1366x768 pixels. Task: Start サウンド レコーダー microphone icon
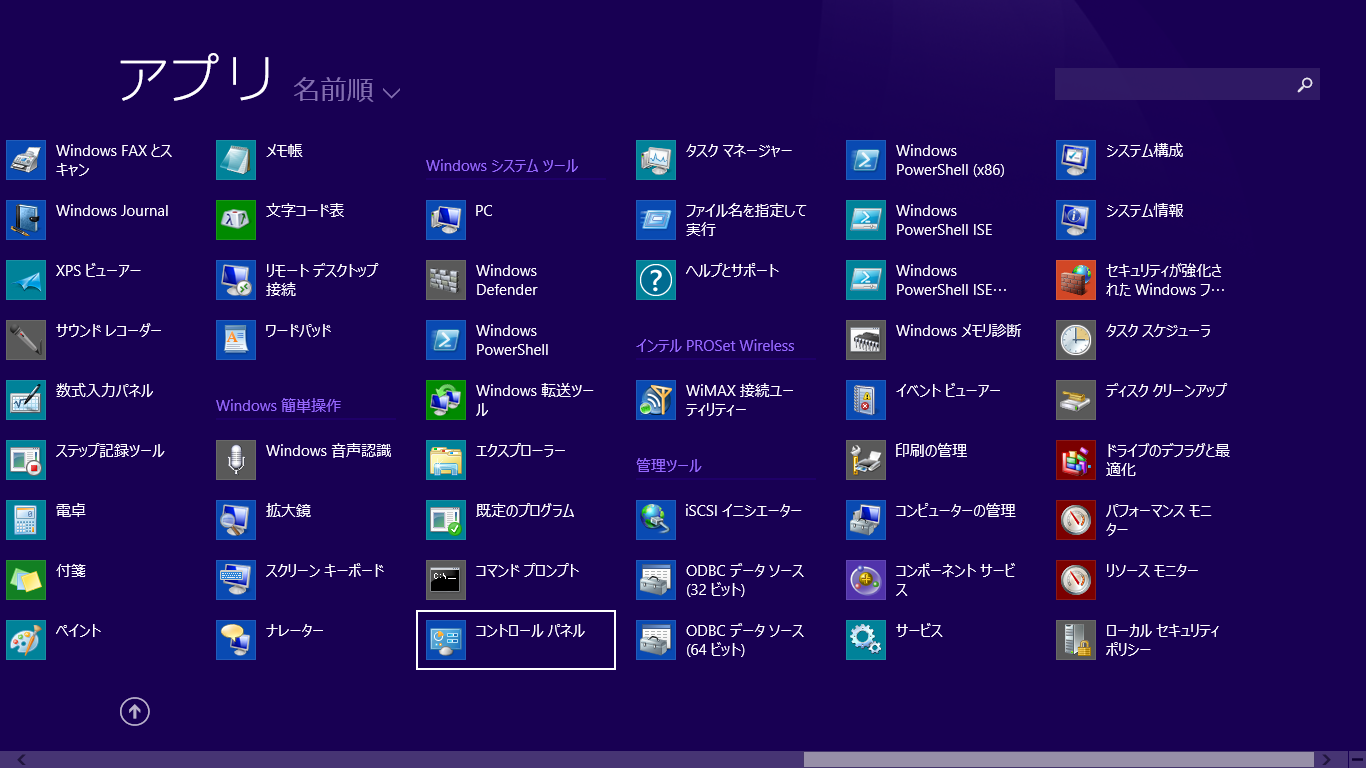pyautogui.click(x=26, y=340)
